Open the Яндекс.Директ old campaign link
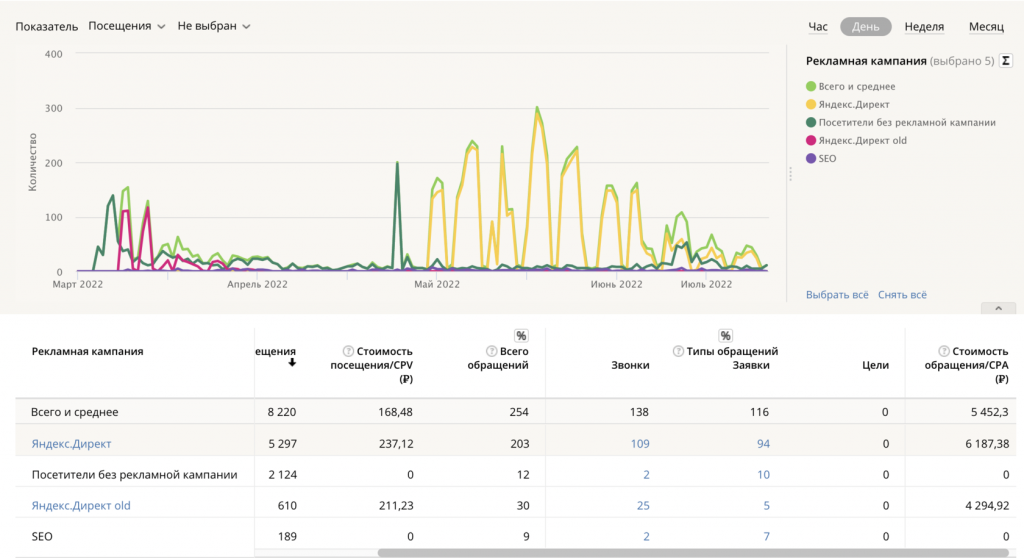The height and width of the screenshot is (558, 1024). 81,506
